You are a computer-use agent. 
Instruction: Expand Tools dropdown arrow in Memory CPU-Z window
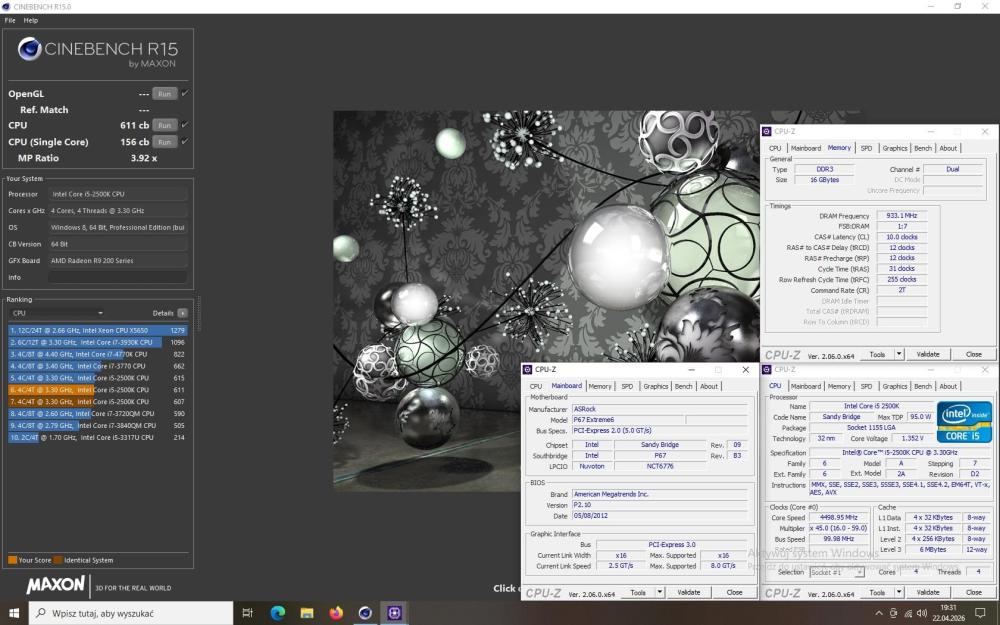[x=899, y=354]
